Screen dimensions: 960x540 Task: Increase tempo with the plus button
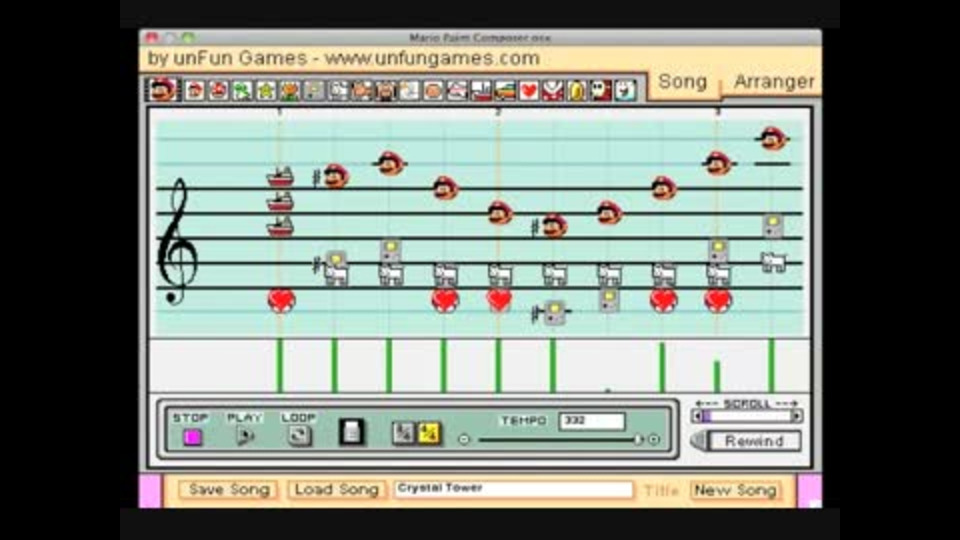tap(654, 440)
